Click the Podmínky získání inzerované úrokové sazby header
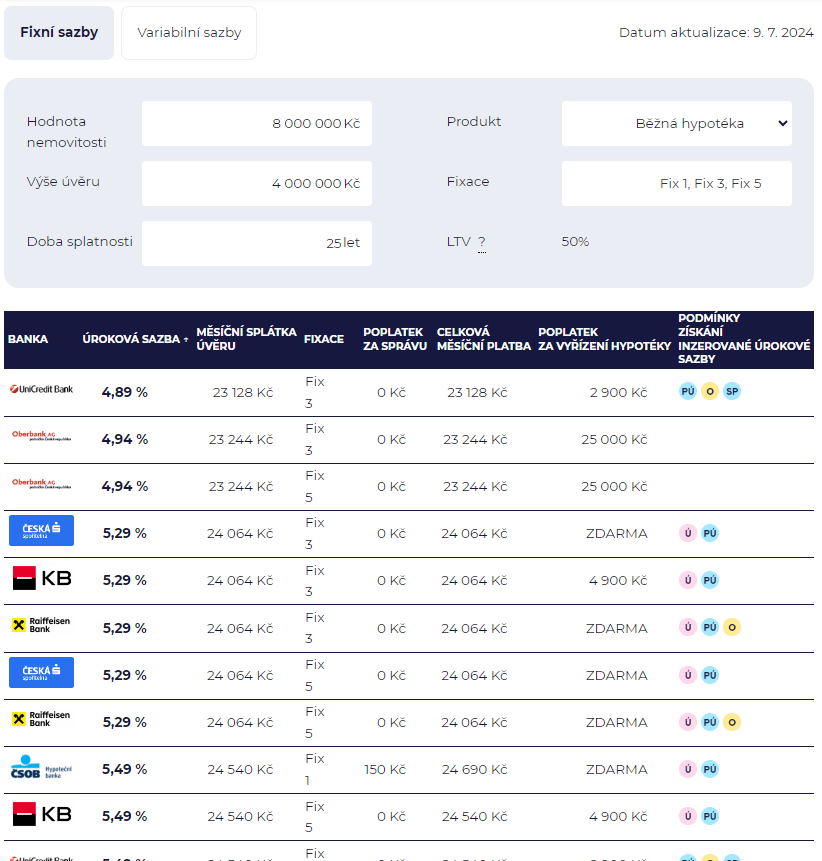This screenshot has height=861, width=822. (744, 338)
